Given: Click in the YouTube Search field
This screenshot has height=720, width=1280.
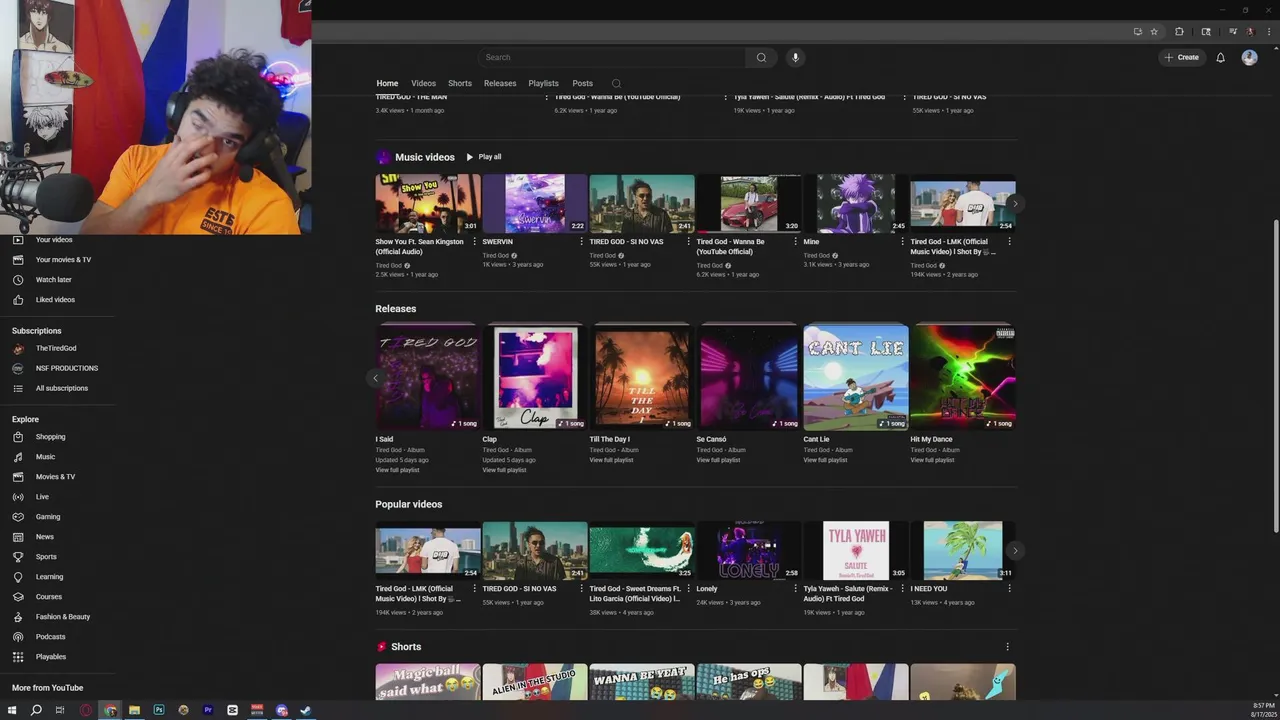Looking at the screenshot, I should coord(611,57).
